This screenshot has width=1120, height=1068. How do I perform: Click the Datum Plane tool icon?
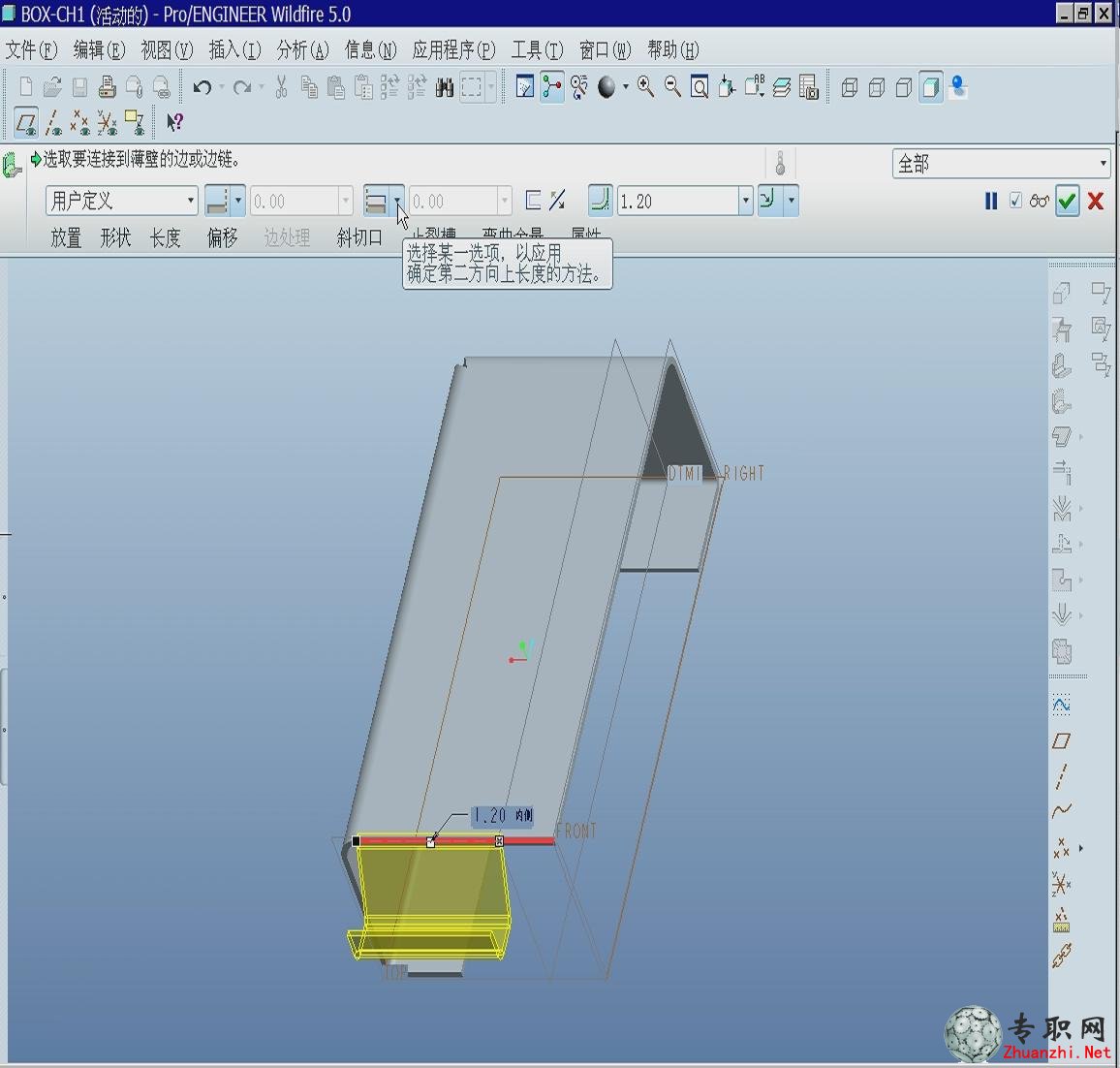pos(1062,740)
